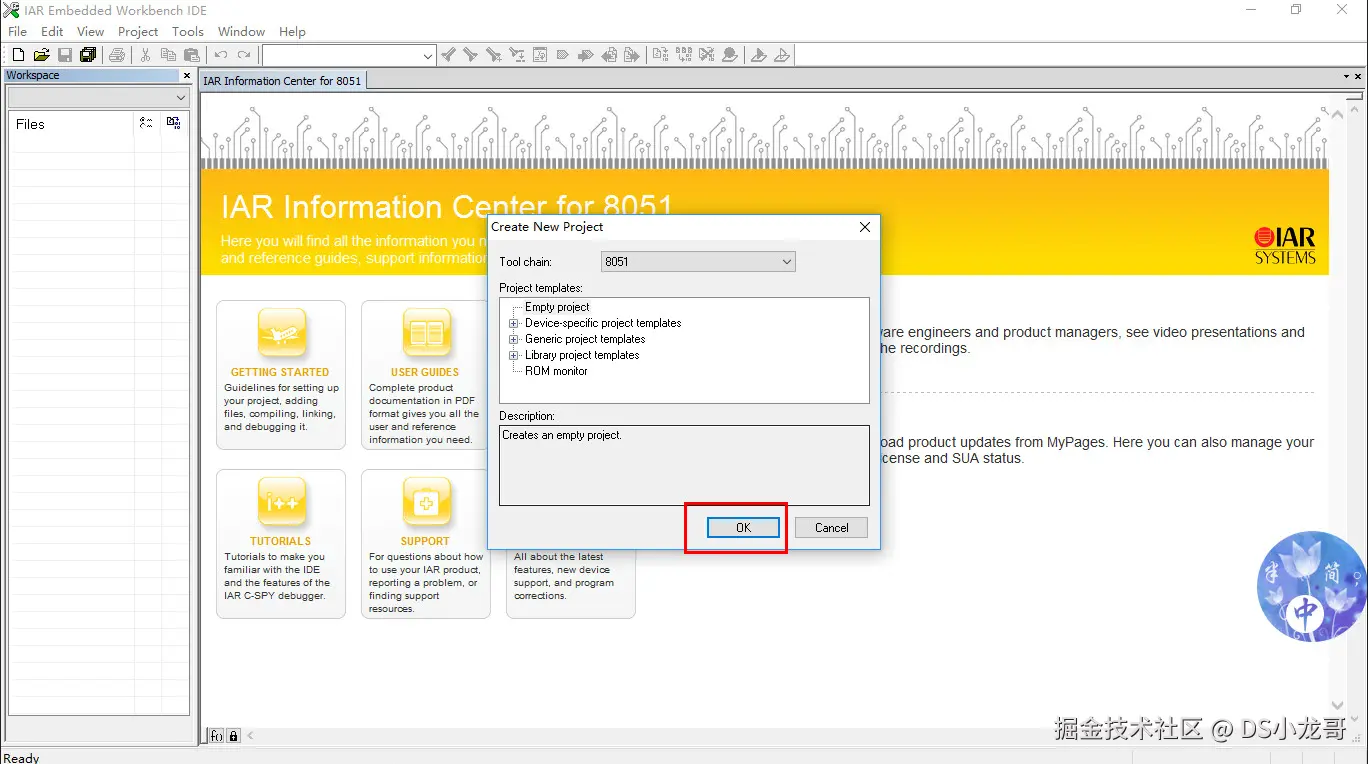Click the Stop Build toolbar icon

(707, 55)
